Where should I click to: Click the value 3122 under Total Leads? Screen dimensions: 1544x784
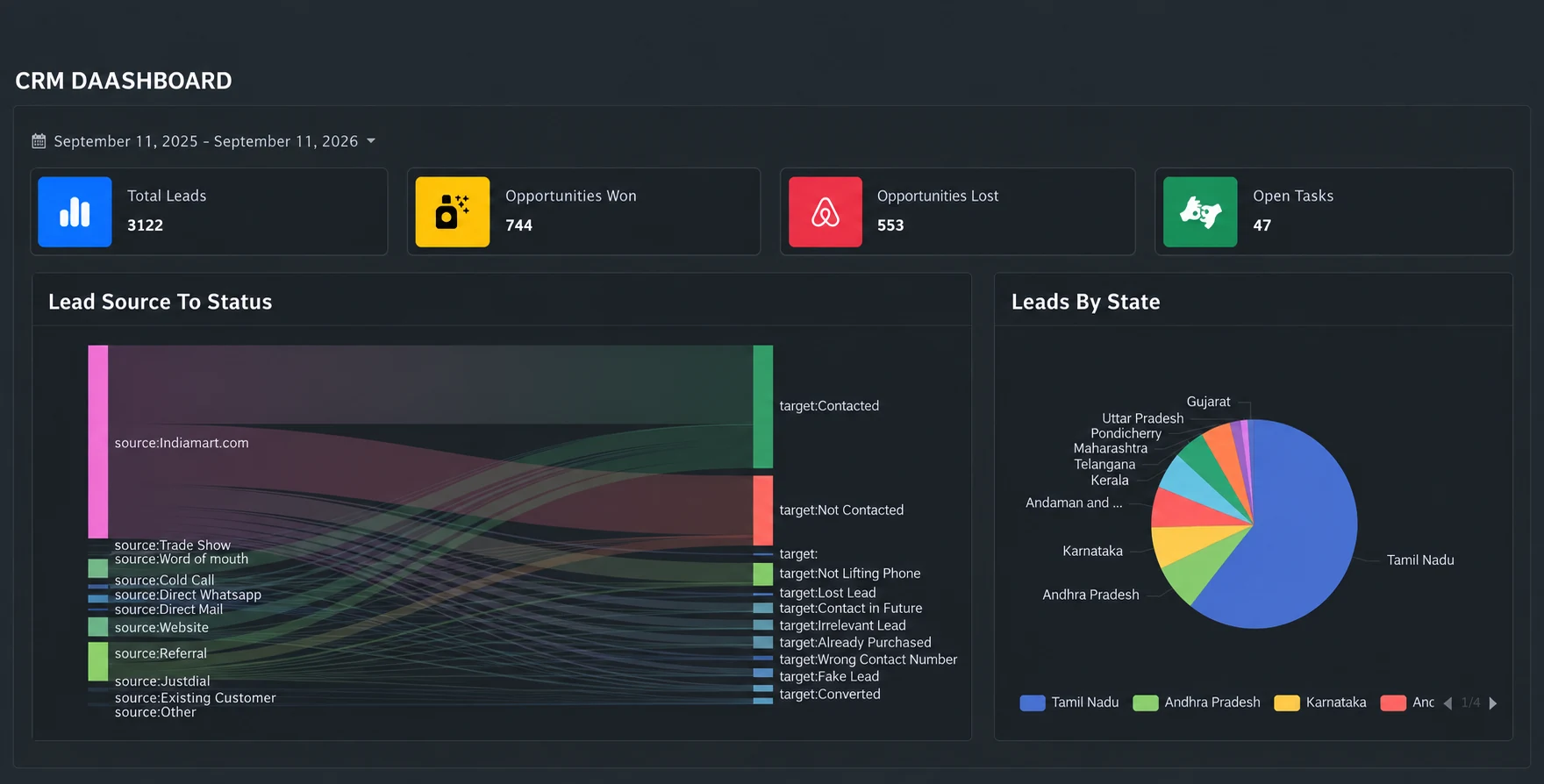click(x=146, y=225)
